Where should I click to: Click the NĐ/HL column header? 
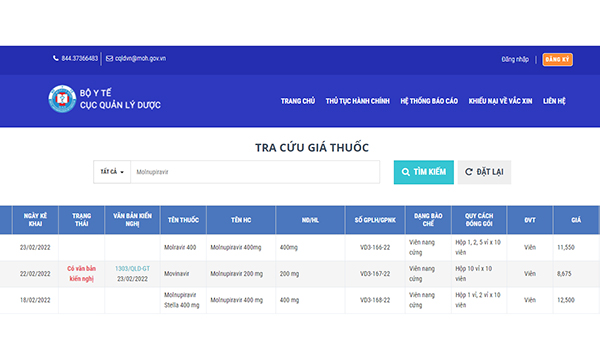click(x=310, y=220)
